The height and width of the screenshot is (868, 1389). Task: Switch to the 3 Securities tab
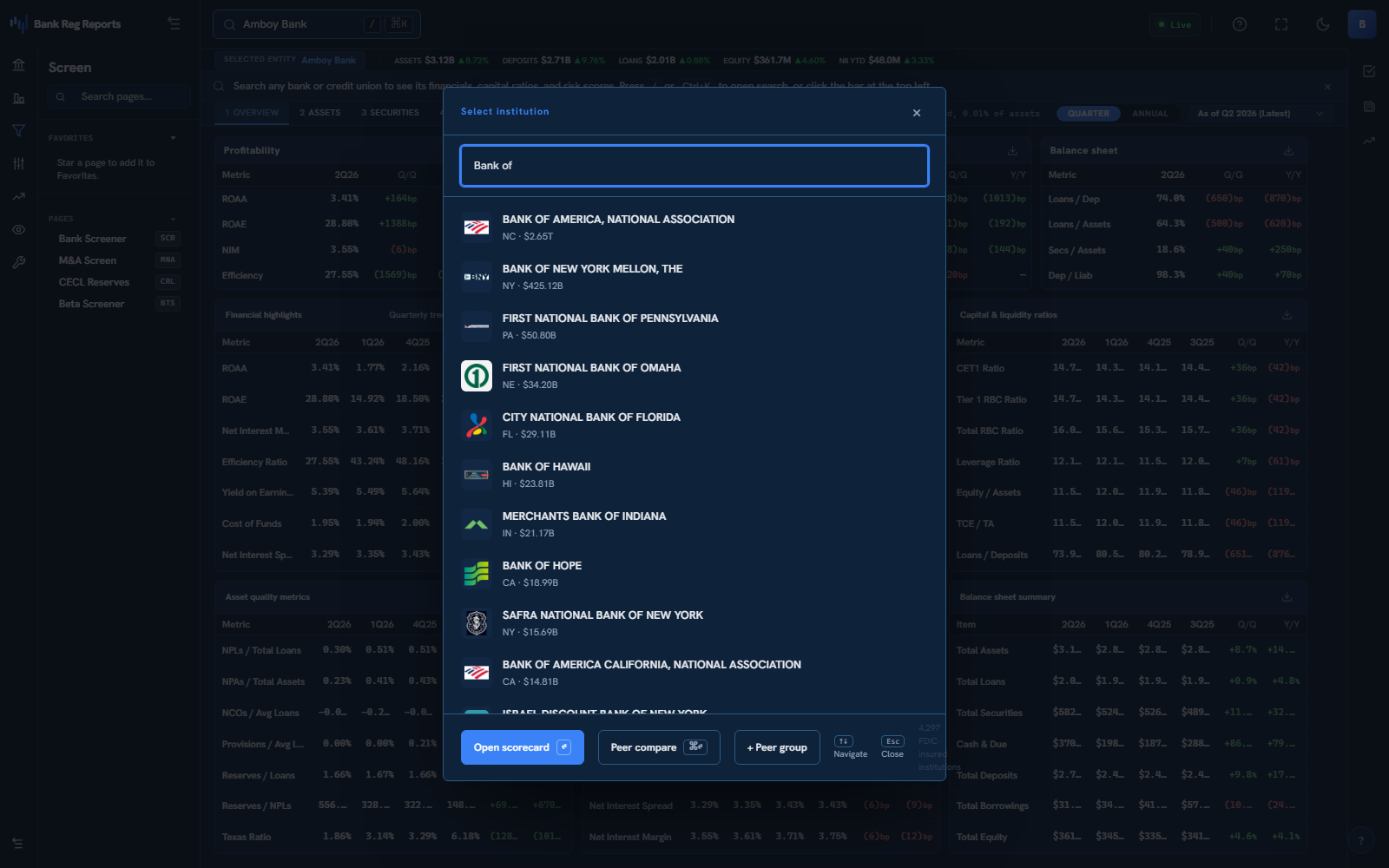point(390,113)
